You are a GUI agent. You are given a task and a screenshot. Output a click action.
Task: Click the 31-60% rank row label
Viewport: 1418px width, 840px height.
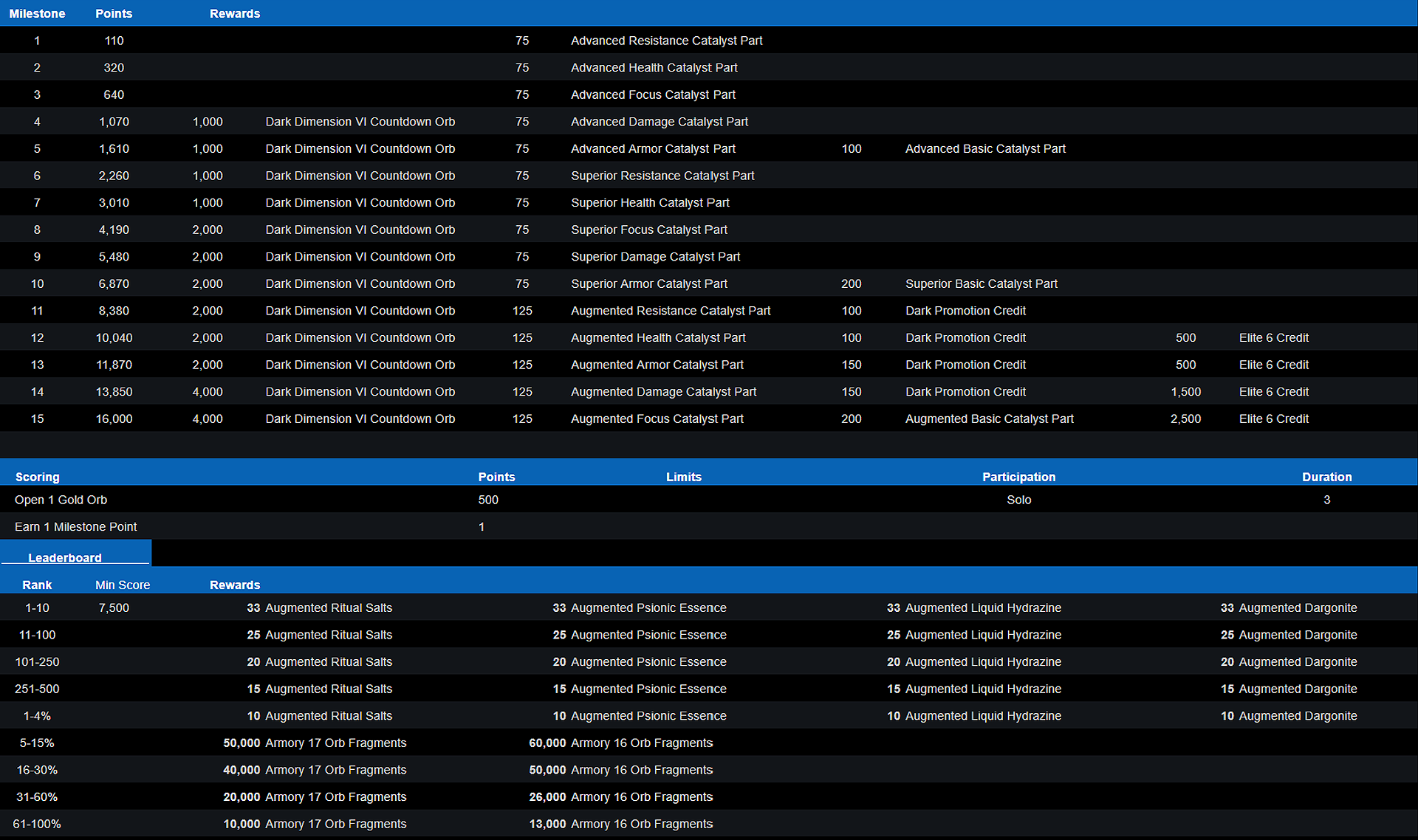coord(37,797)
